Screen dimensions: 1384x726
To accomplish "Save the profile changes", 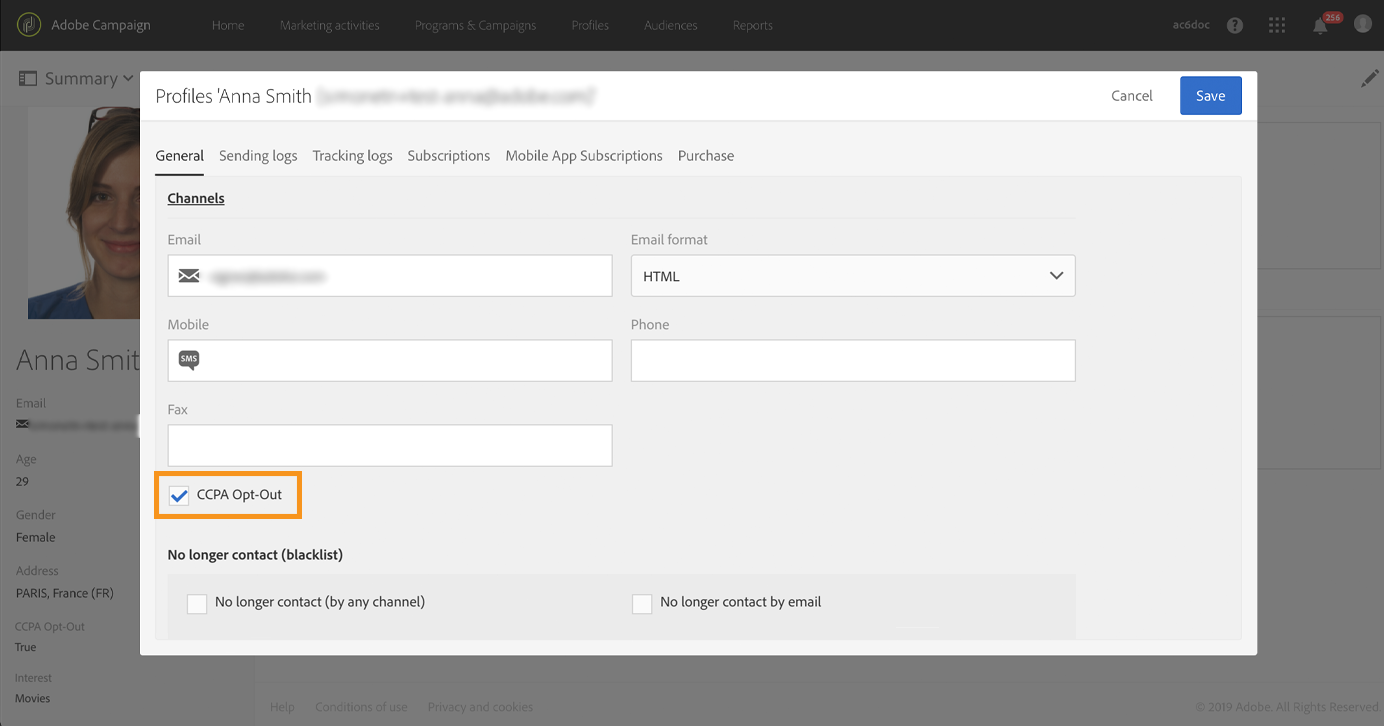I will click(1210, 96).
